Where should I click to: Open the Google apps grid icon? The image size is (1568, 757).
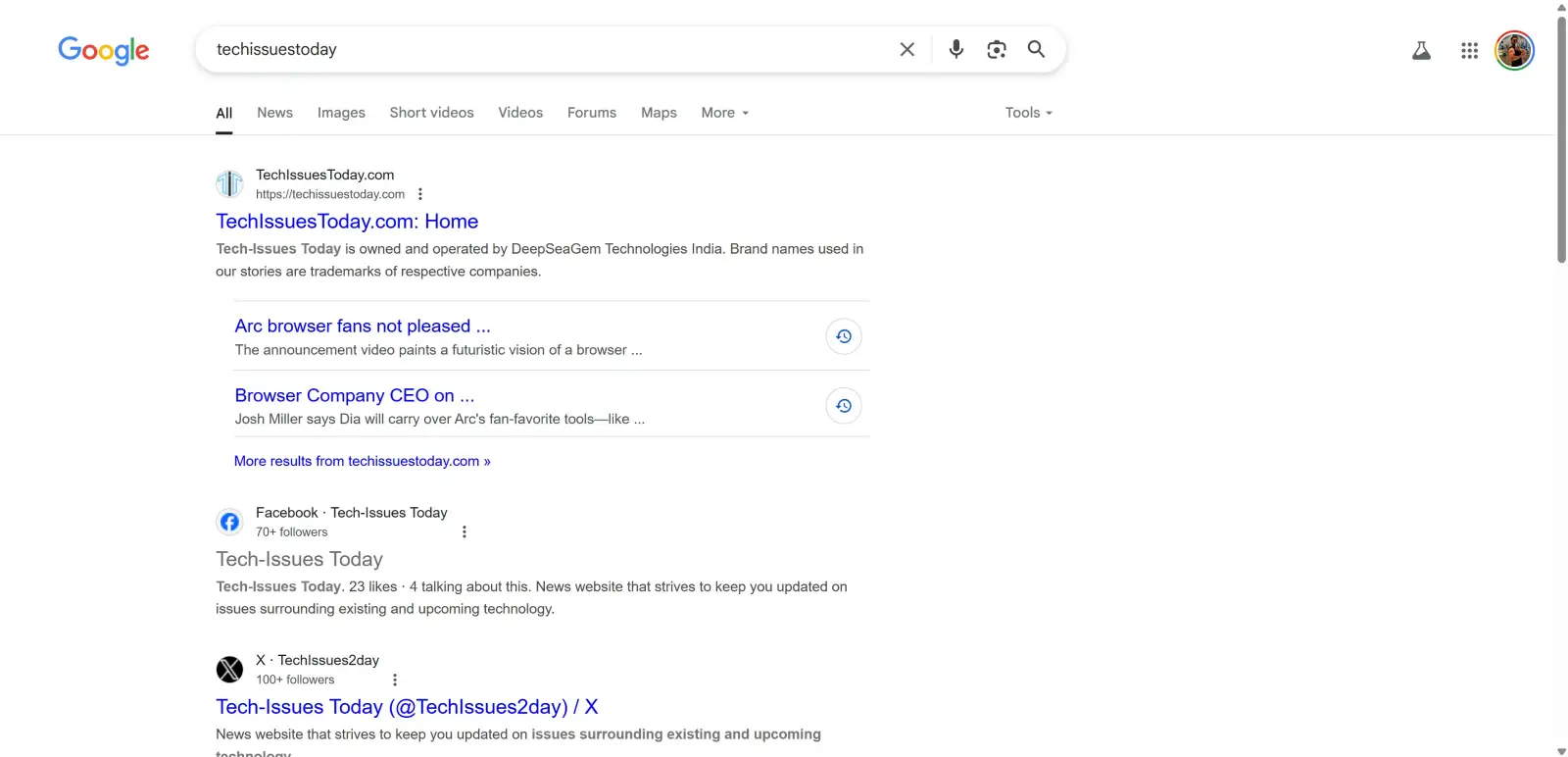tap(1469, 51)
